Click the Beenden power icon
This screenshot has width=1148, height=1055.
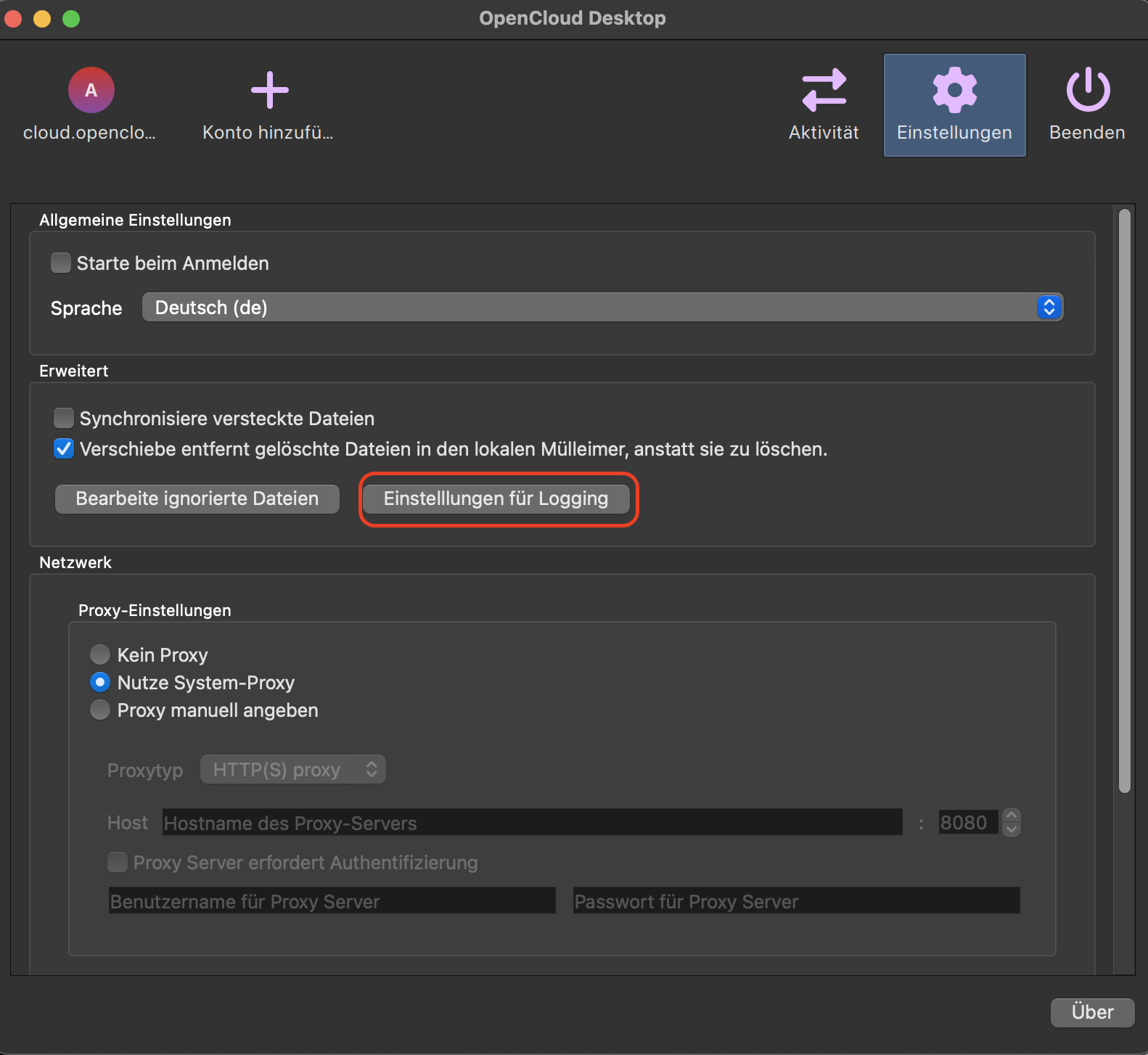(x=1087, y=90)
